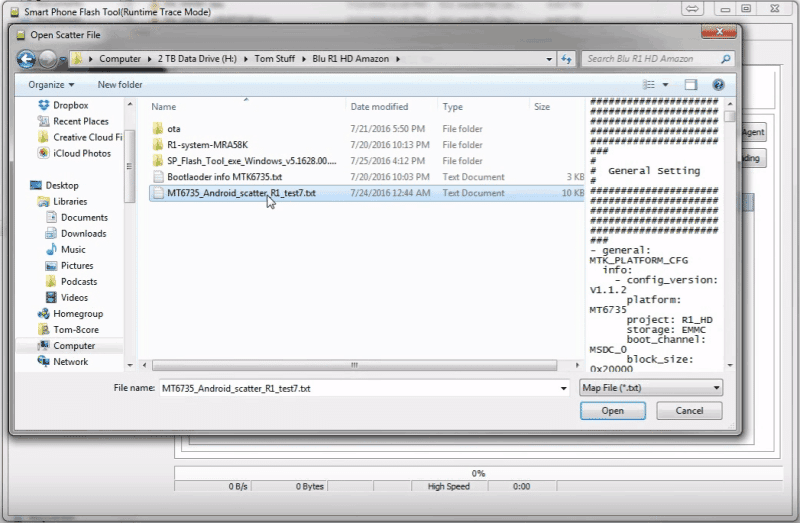Screen dimensions: 800x523
Task: Click the Documents library icon
Action: click(52, 217)
